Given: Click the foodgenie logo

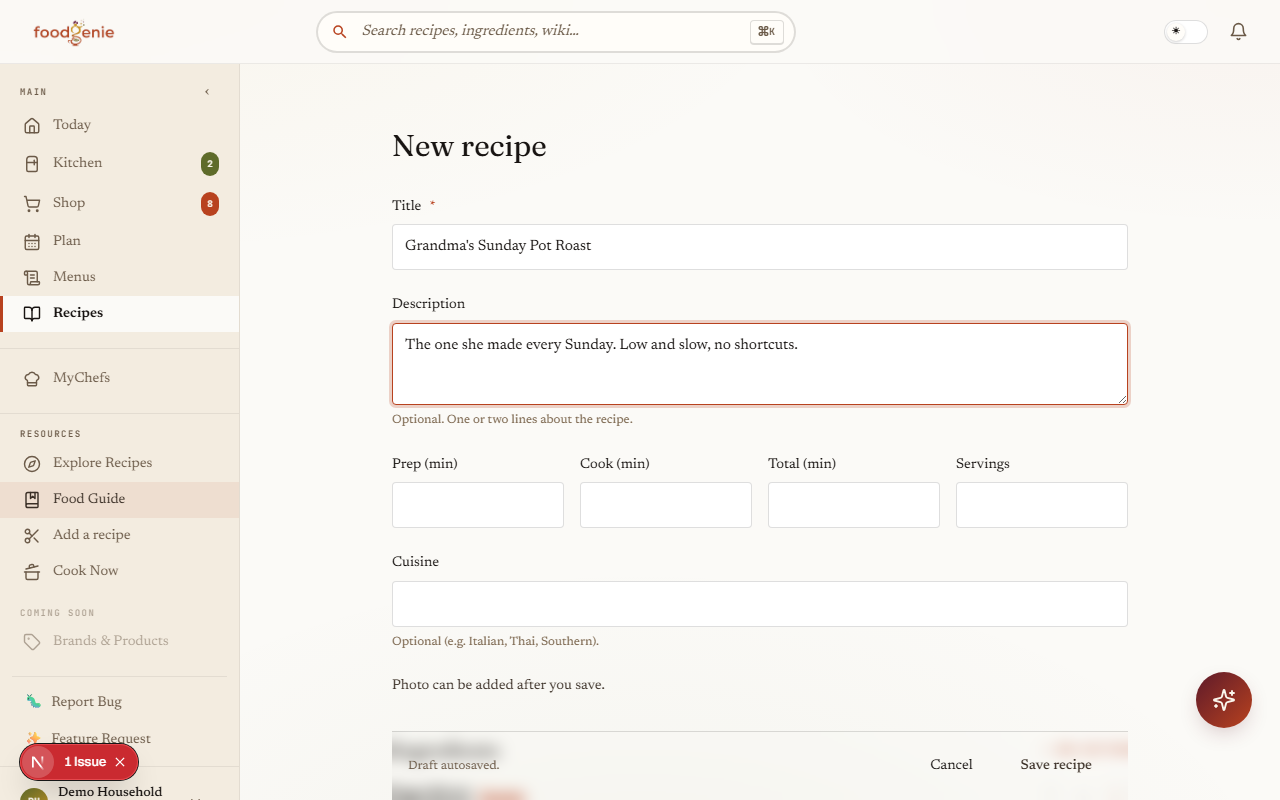Looking at the screenshot, I should [74, 32].
